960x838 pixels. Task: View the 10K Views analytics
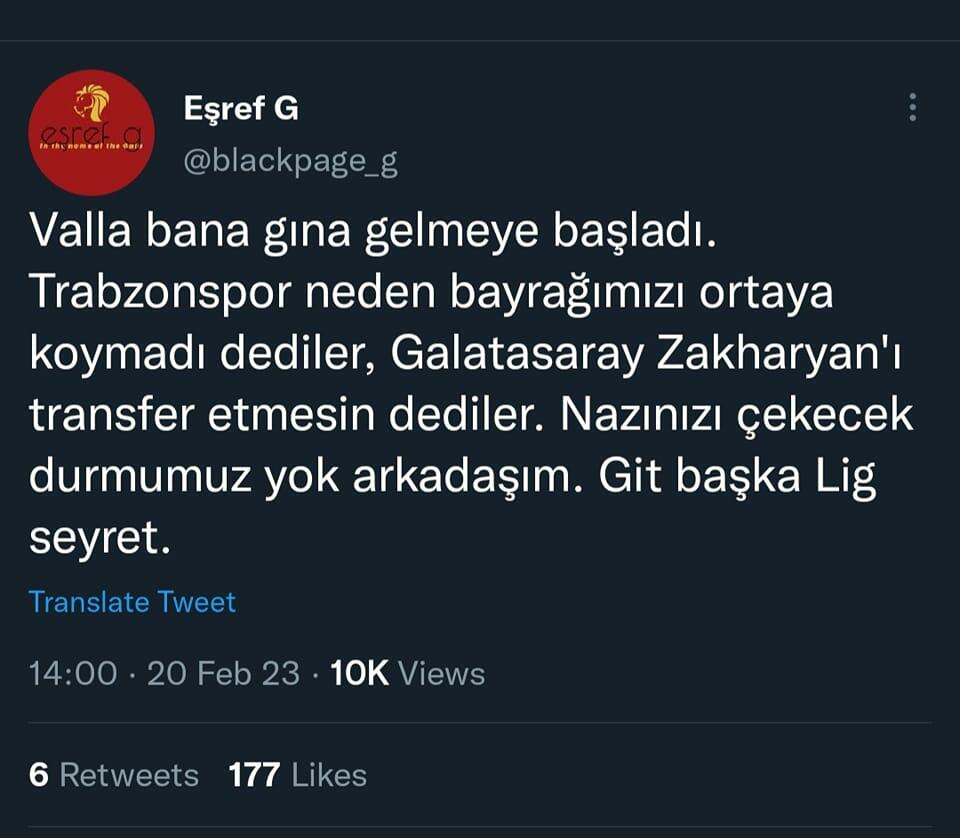[407, 673]
